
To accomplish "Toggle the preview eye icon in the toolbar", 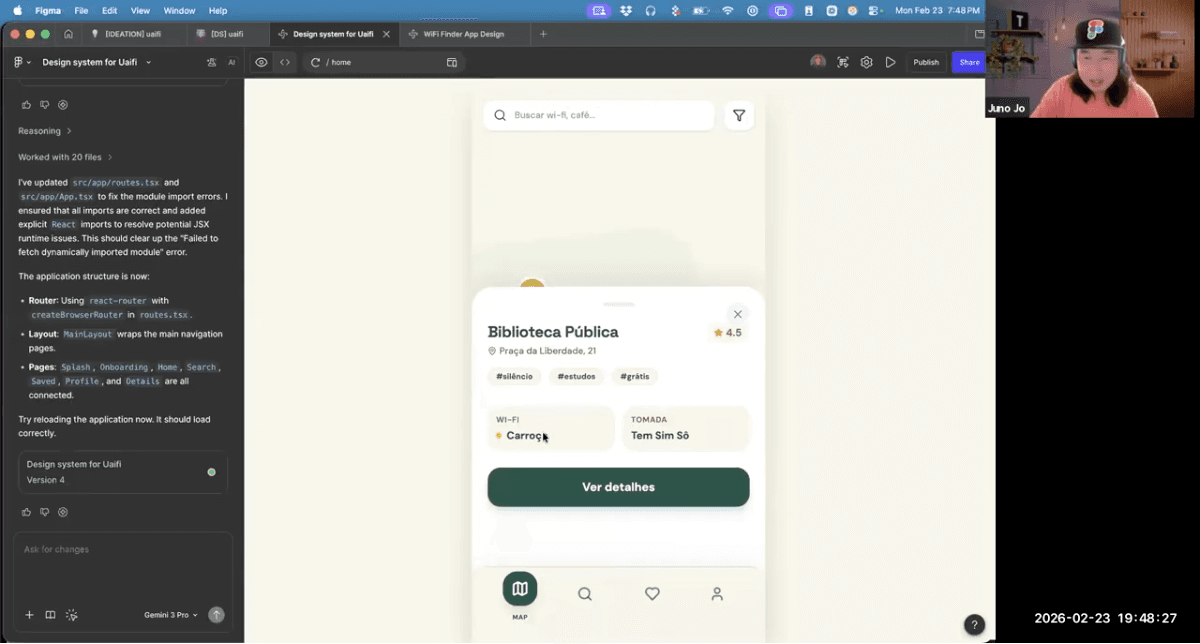I will [261, 62].
